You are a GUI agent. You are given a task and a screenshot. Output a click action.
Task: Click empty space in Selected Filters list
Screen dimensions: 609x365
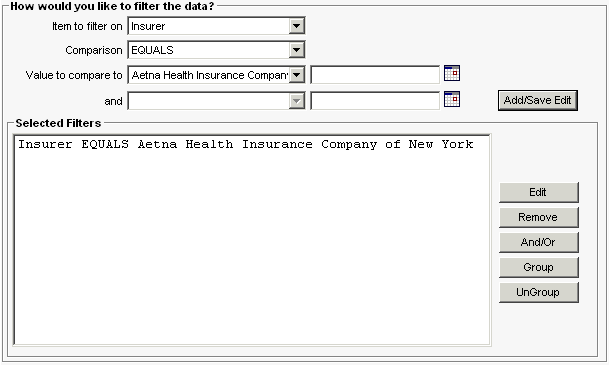[x=252, y=249]
